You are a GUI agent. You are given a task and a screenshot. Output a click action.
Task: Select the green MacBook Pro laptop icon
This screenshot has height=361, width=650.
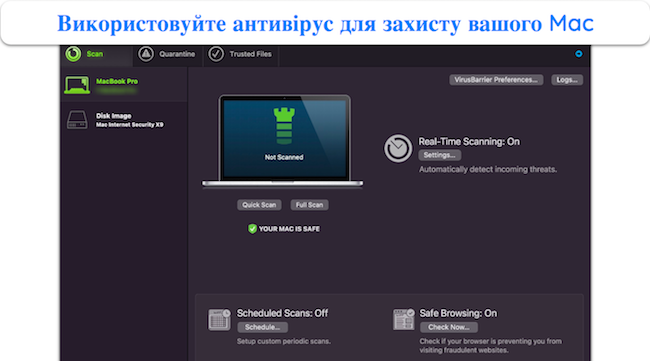point(77,85)
